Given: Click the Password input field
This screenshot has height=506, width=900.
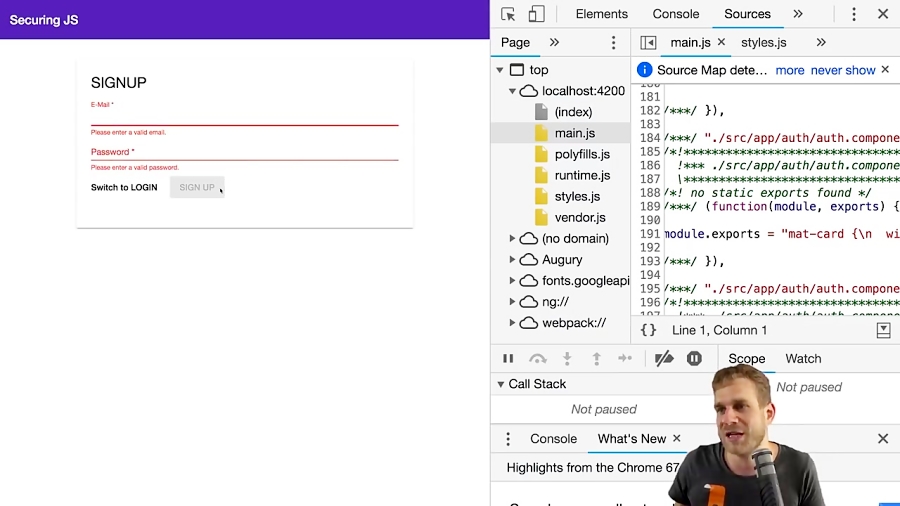Looking at the screenshot, I should tap(245, 152).
